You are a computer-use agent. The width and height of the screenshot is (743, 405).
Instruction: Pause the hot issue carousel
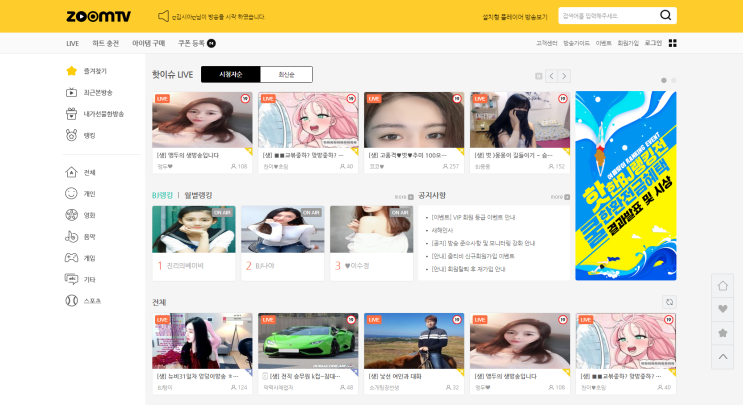coord(539,76)
